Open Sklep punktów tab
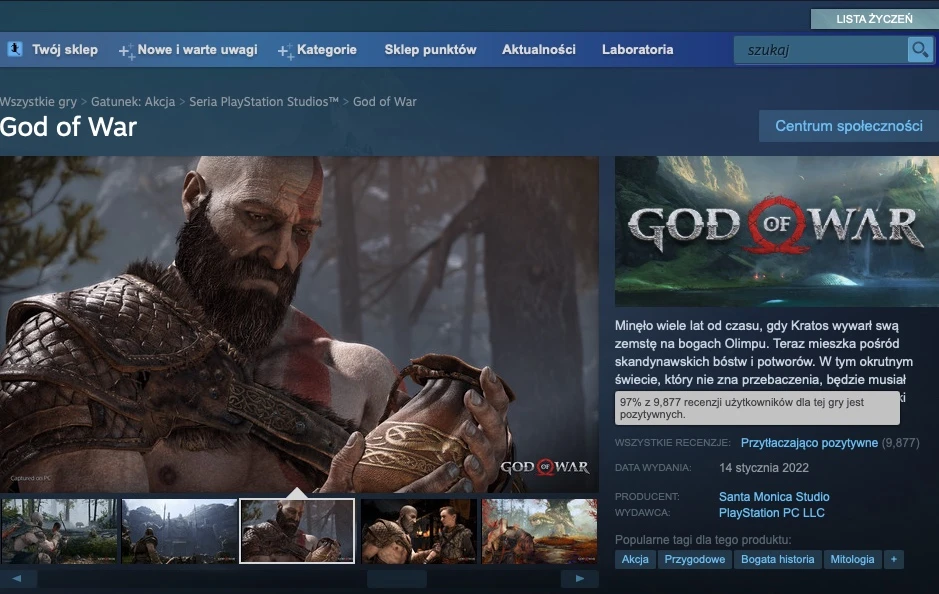The width and height of the screenshot is (939, 594). pyautogui.click(x=430, y=50)
